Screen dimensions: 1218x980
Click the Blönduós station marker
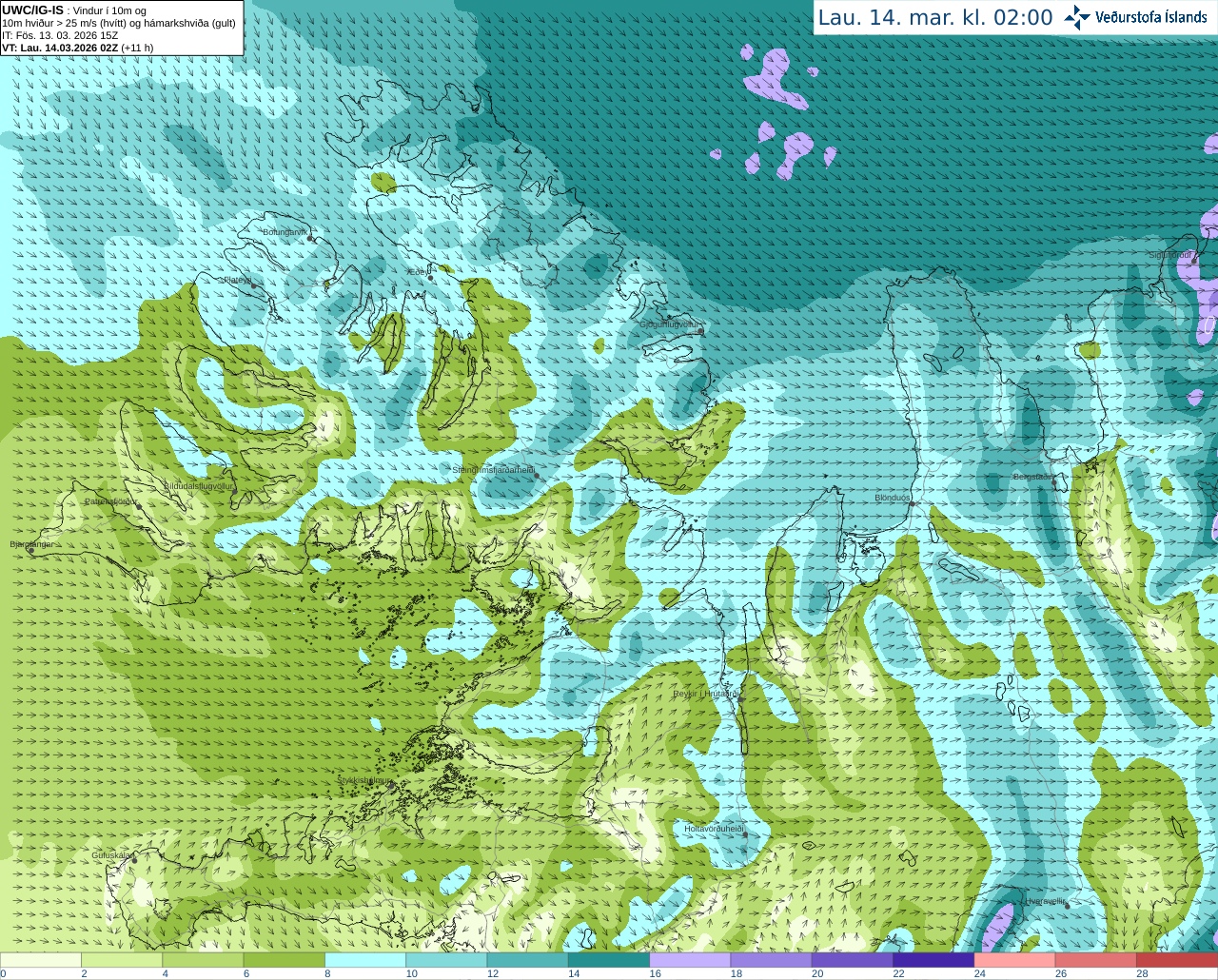point(912,504)
